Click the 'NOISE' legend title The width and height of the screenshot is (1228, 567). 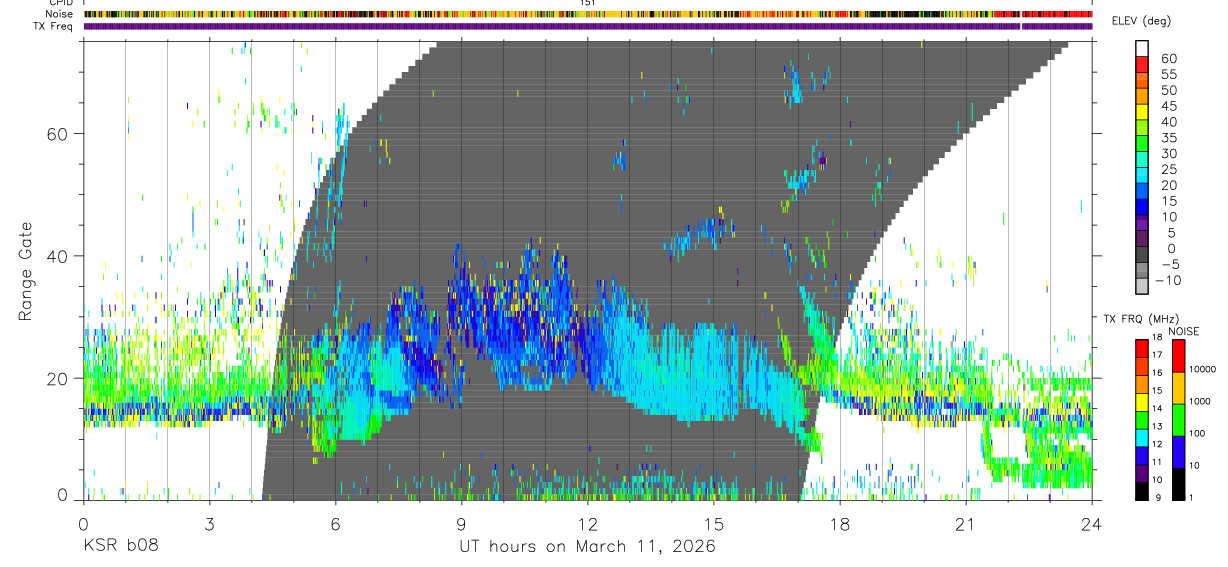click(x=1183, y=331)
